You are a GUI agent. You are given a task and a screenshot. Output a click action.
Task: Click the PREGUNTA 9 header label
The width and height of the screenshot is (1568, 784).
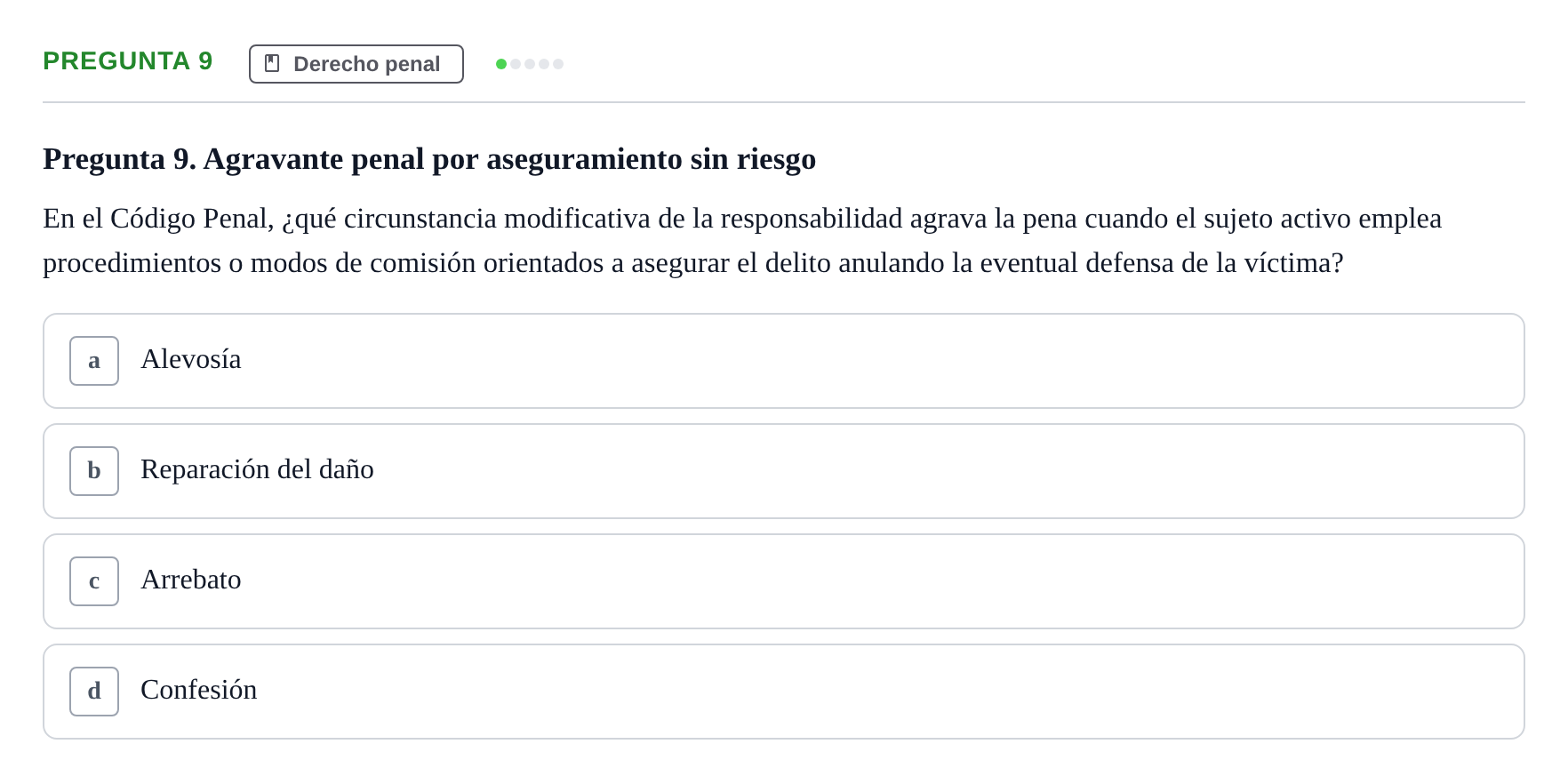click(128, 60)
